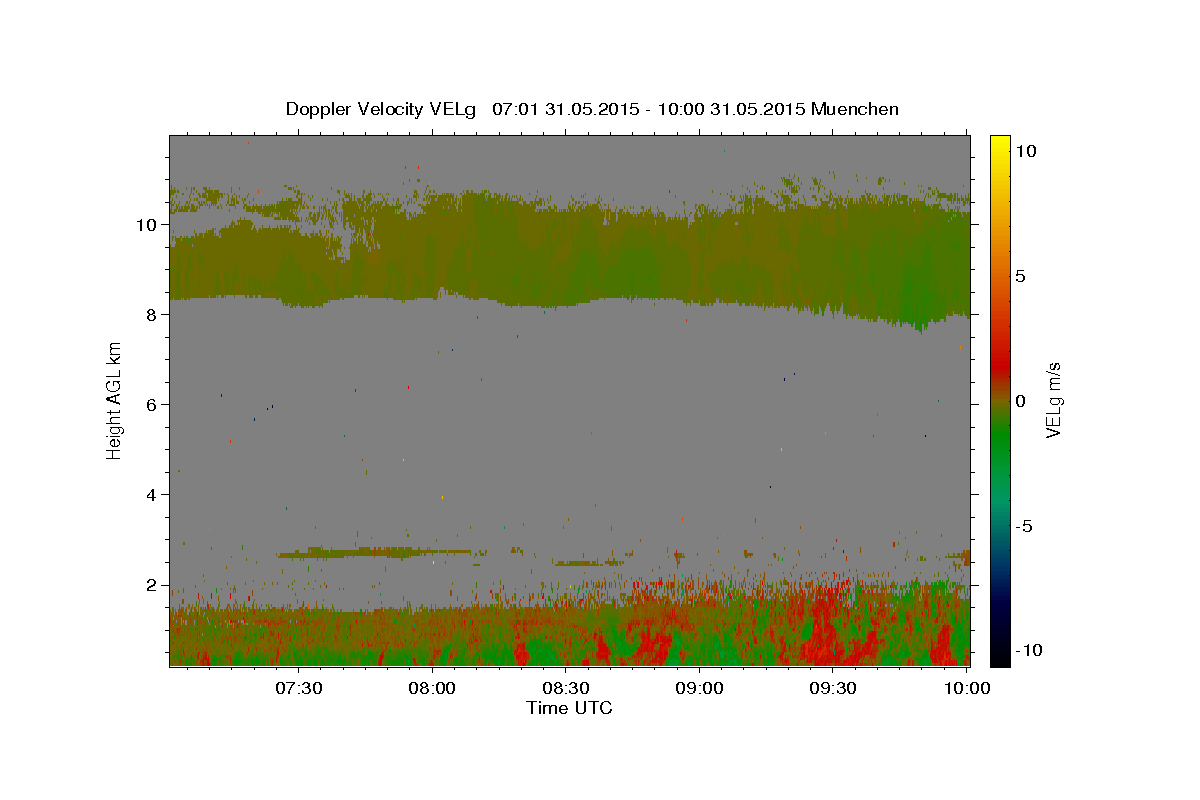Select the 09:00 time tick label

click(700, 688)
